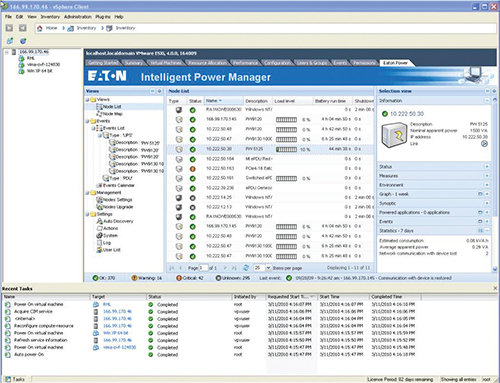Go to last page in Node List pager

[234, 268]
